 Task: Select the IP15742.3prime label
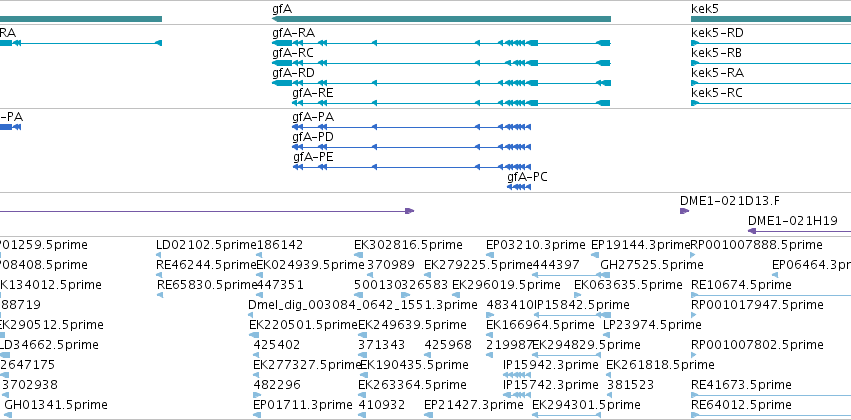click(x=551, y=385)
